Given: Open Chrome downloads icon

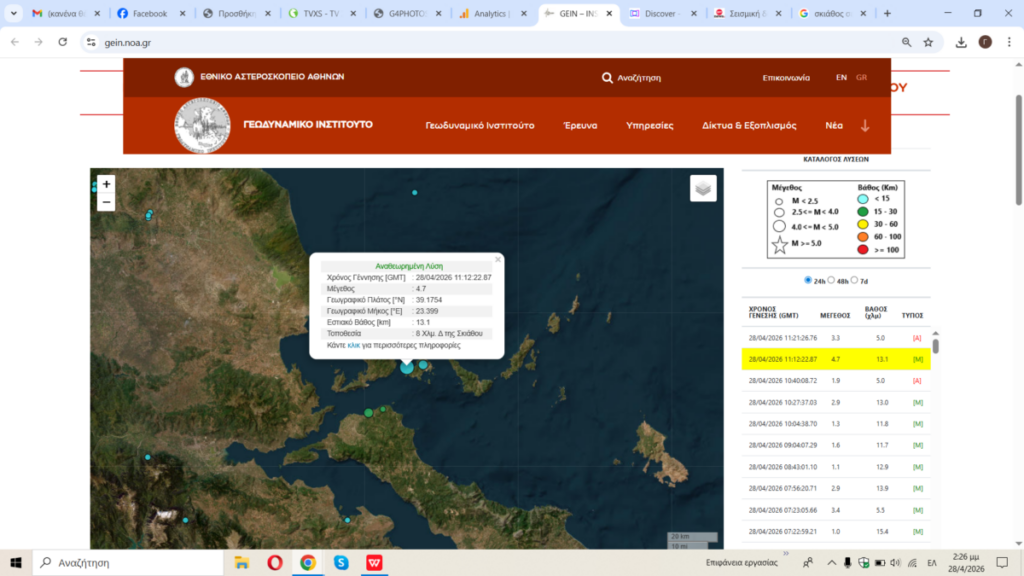Looking at the screenshot, I should 961,43.
